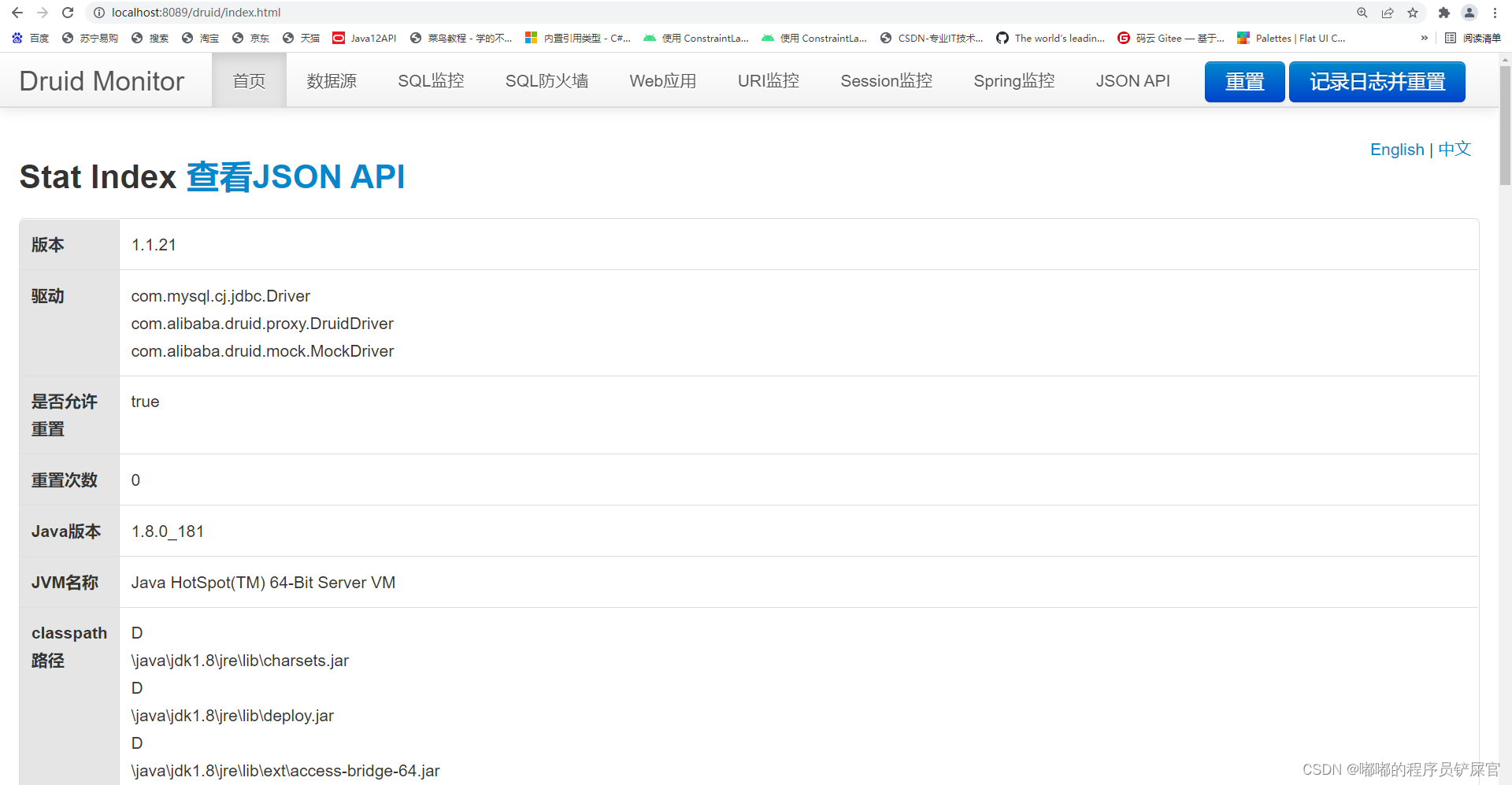Viewport: 1512px width, 785px height.
Task: Select the charsets.jar classpath entry
Action: [x=240, y=661]
